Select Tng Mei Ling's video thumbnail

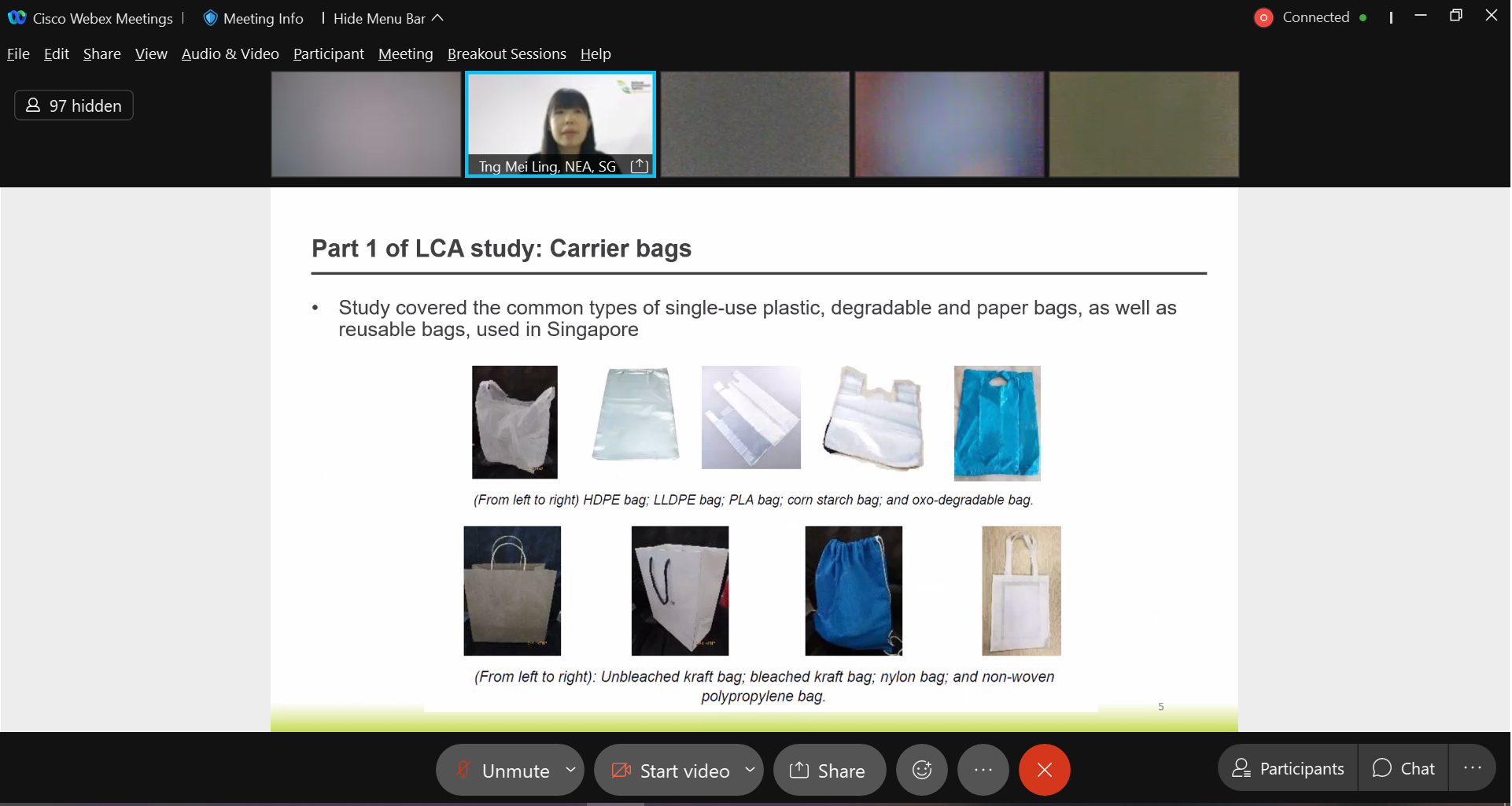pyautogui.click(x=559, y=118)
